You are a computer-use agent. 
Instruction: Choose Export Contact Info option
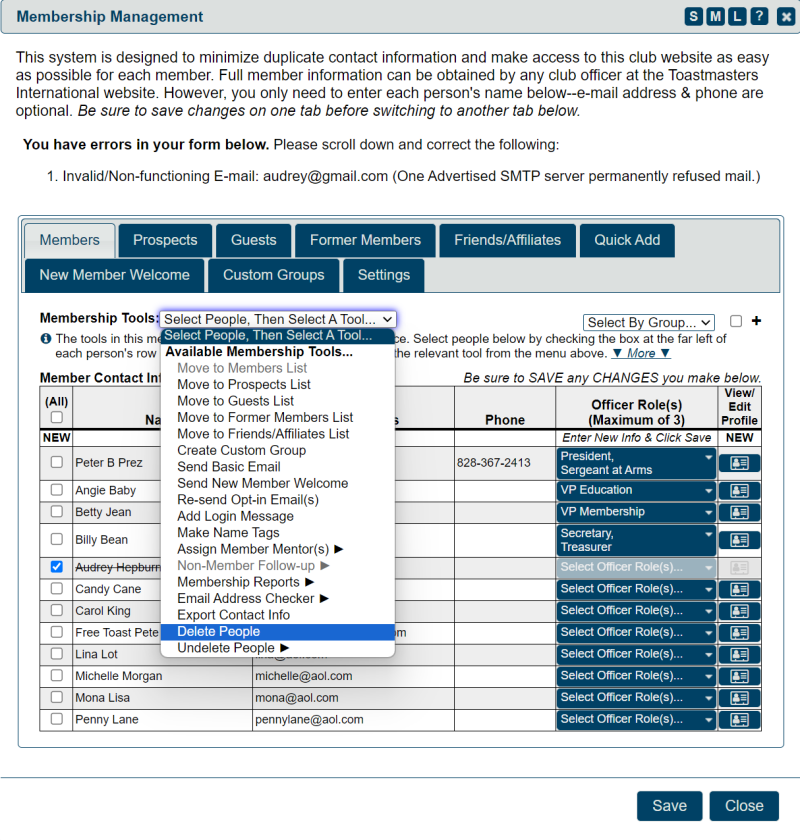pos(278,615)
